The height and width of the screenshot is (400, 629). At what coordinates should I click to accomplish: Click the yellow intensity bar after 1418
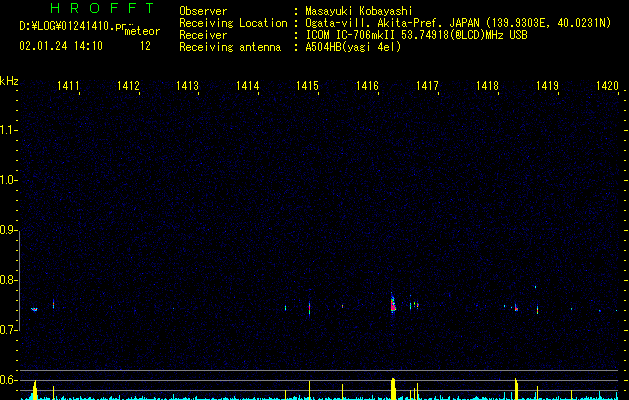[516, 389]
